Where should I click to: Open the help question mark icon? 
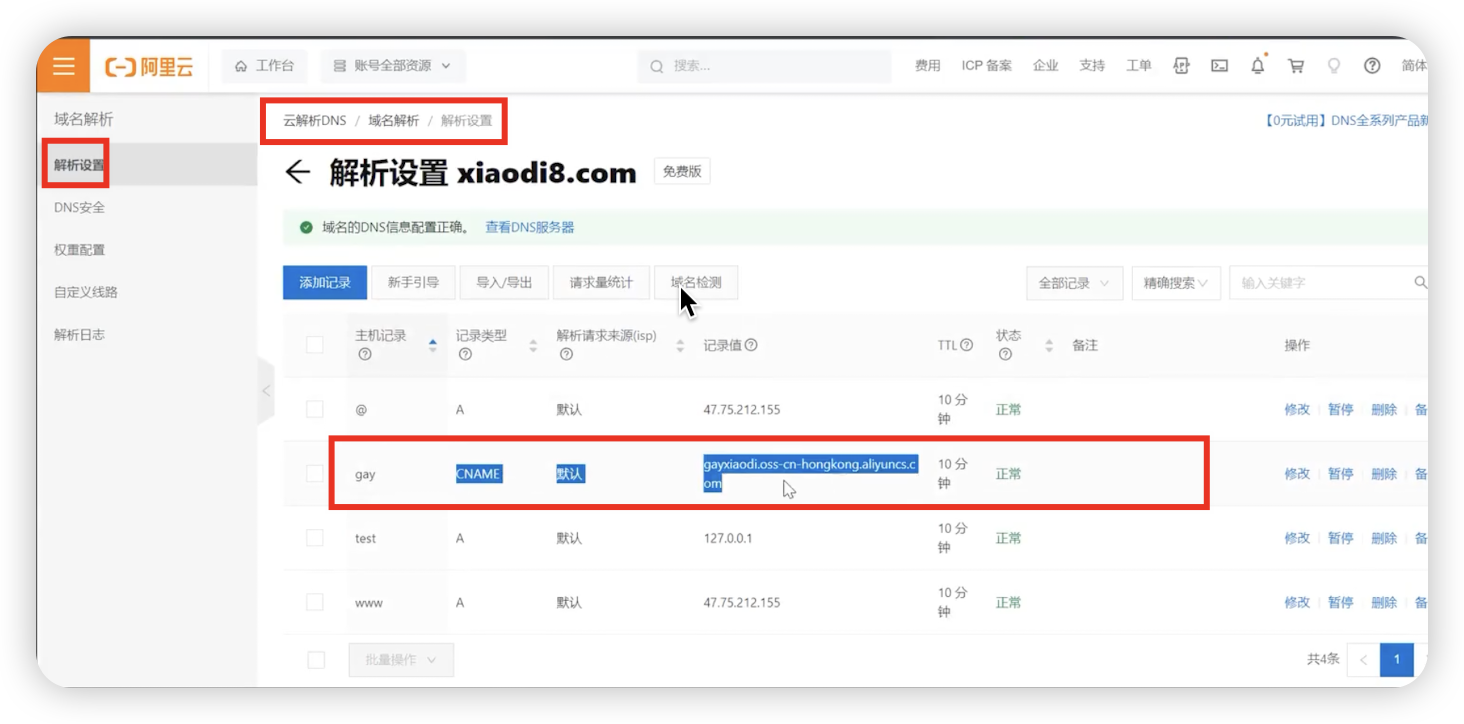coord(1372,66)
